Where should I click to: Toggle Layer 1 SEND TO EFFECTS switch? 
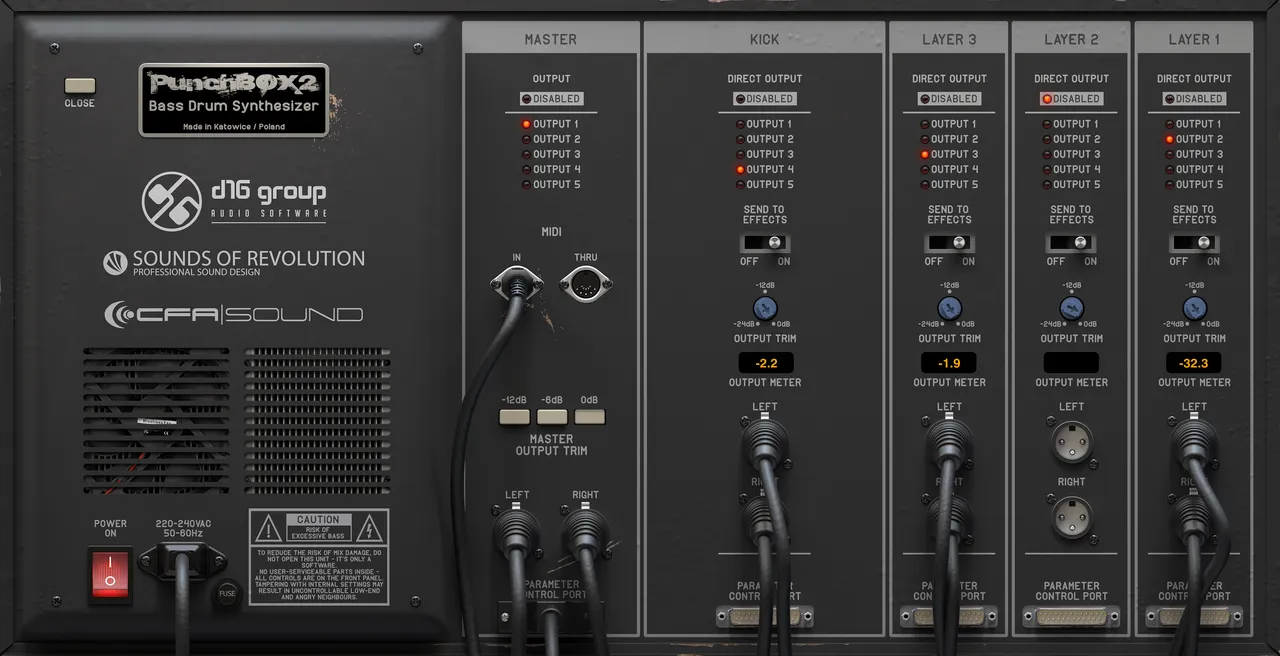tap(1194, 243)
